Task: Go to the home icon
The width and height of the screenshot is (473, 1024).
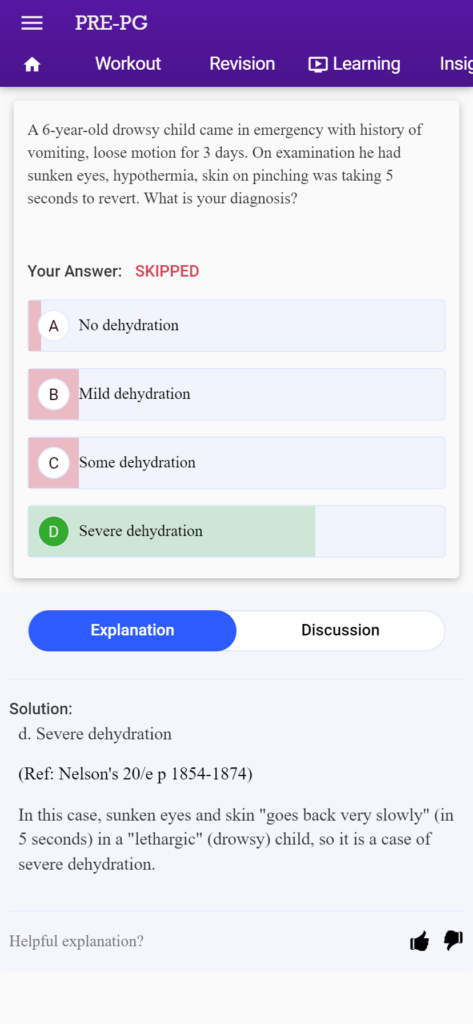Action: click(x=32, y=65)
